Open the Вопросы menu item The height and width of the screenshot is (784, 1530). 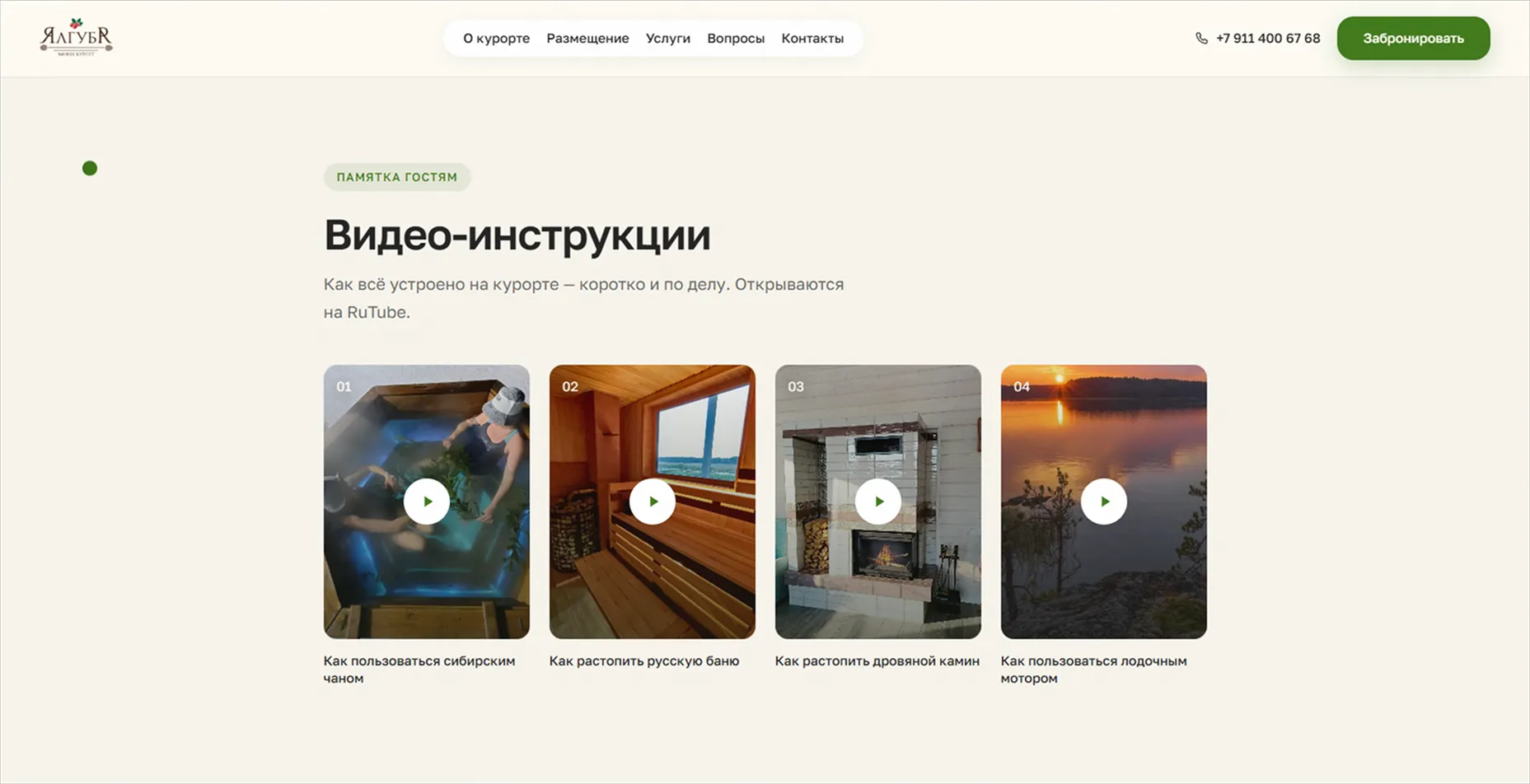pos(736,39)
